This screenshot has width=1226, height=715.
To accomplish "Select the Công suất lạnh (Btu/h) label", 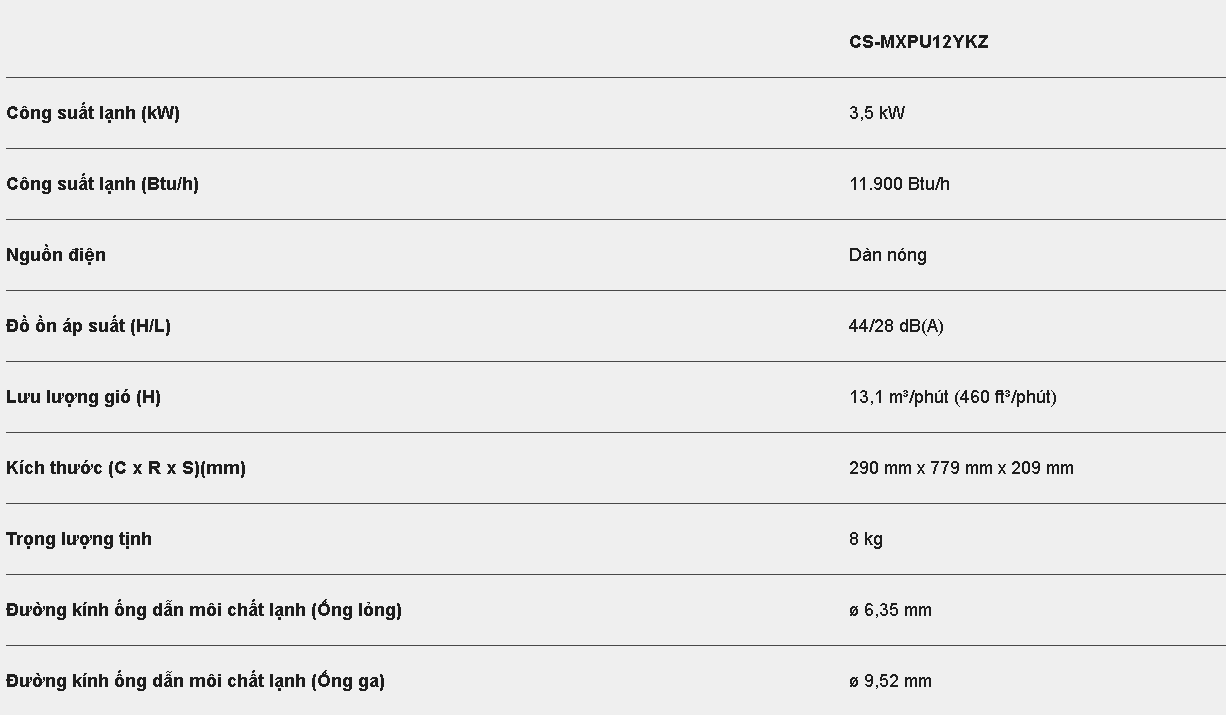I will click(x=102, y=184).
